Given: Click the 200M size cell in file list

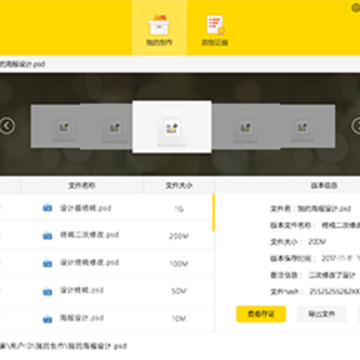Looking at the screenshot, I should (179, 236).
